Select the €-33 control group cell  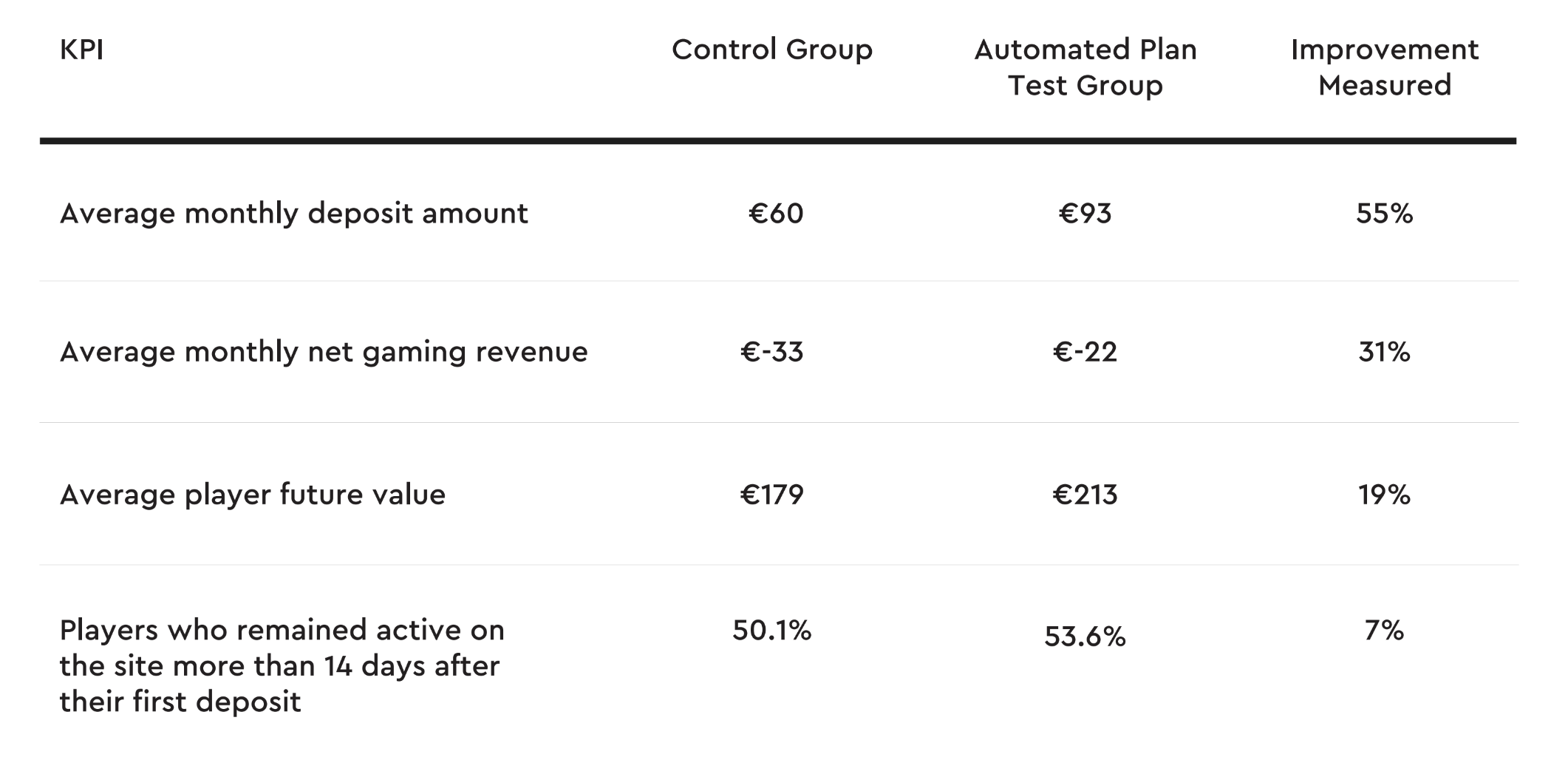[772, 352]
